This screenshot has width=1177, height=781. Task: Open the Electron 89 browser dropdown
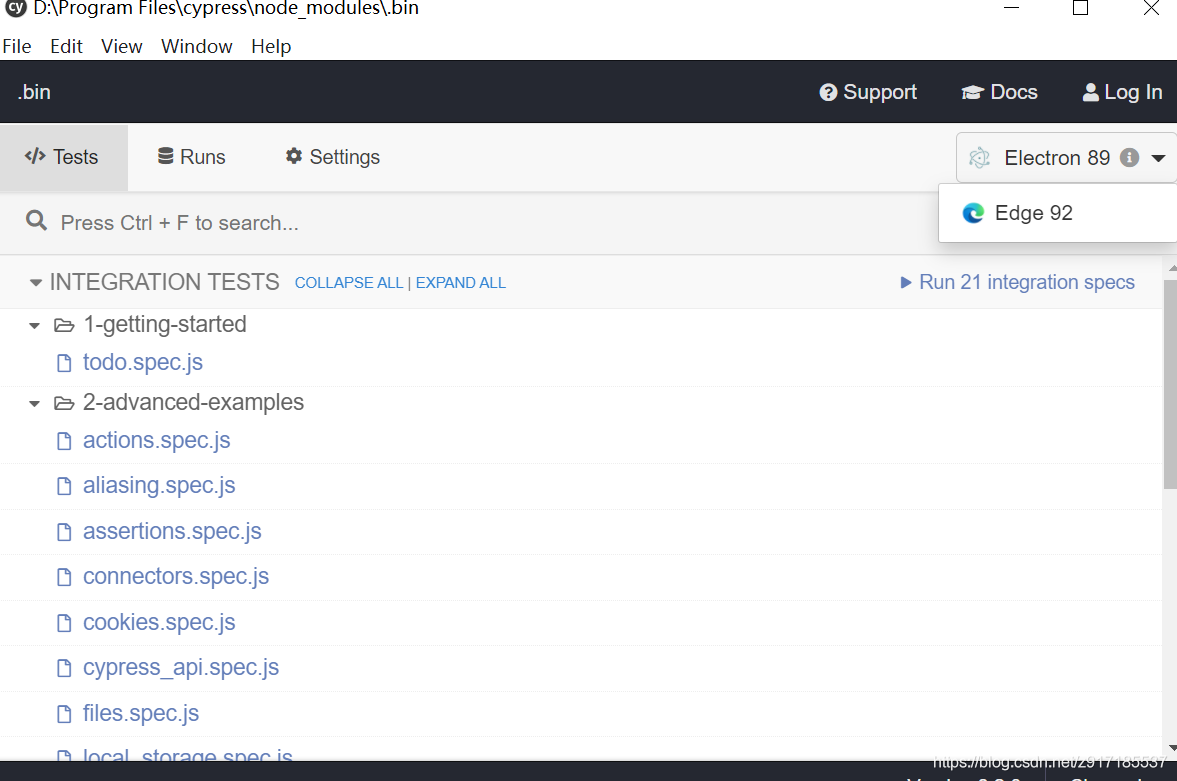1067,158
